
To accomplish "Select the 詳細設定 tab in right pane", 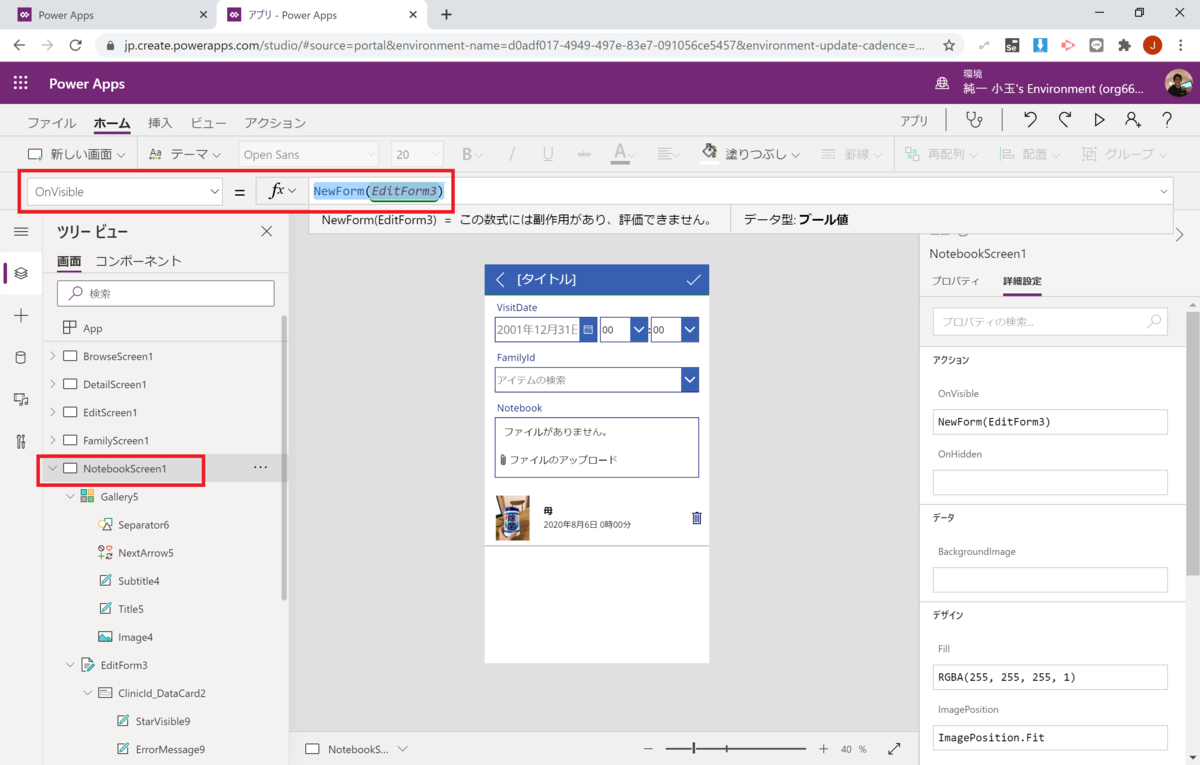I will (x=1022, y=281).
